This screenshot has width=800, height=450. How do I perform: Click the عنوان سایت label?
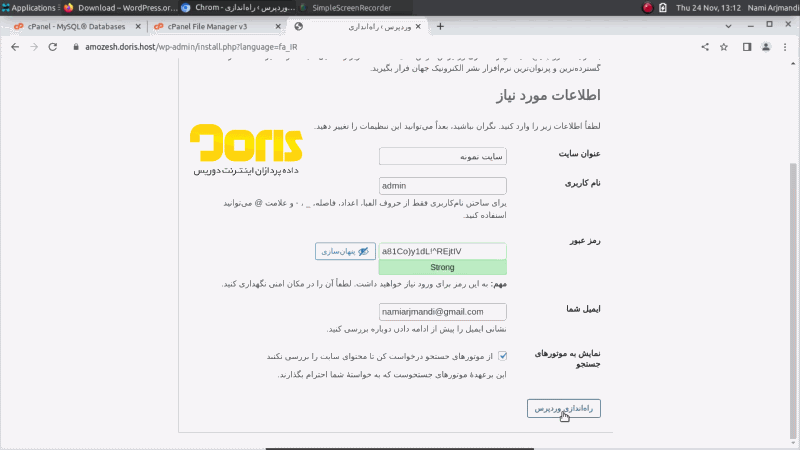[579, 154]
